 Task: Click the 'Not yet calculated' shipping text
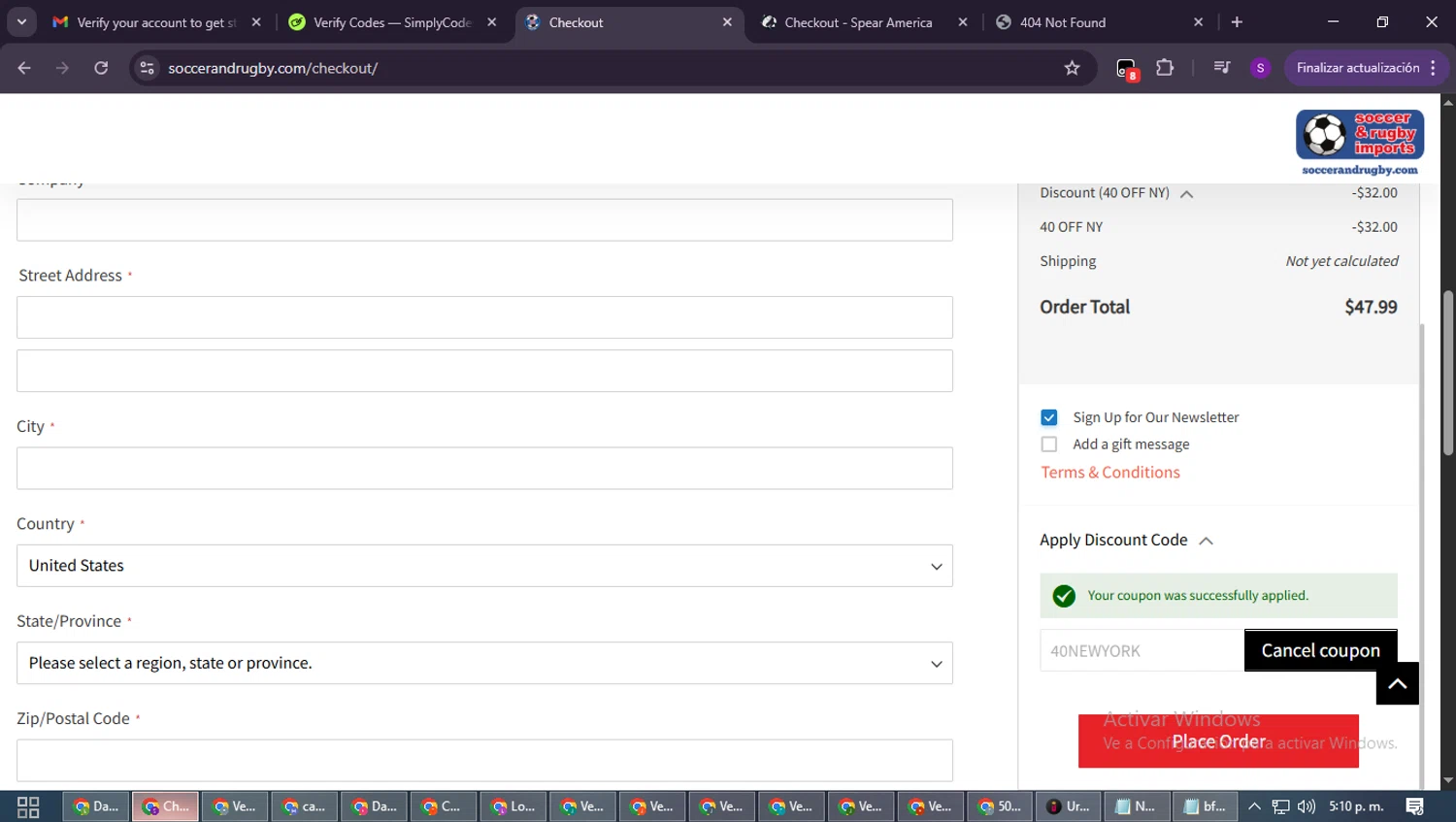coord(1341,261)
